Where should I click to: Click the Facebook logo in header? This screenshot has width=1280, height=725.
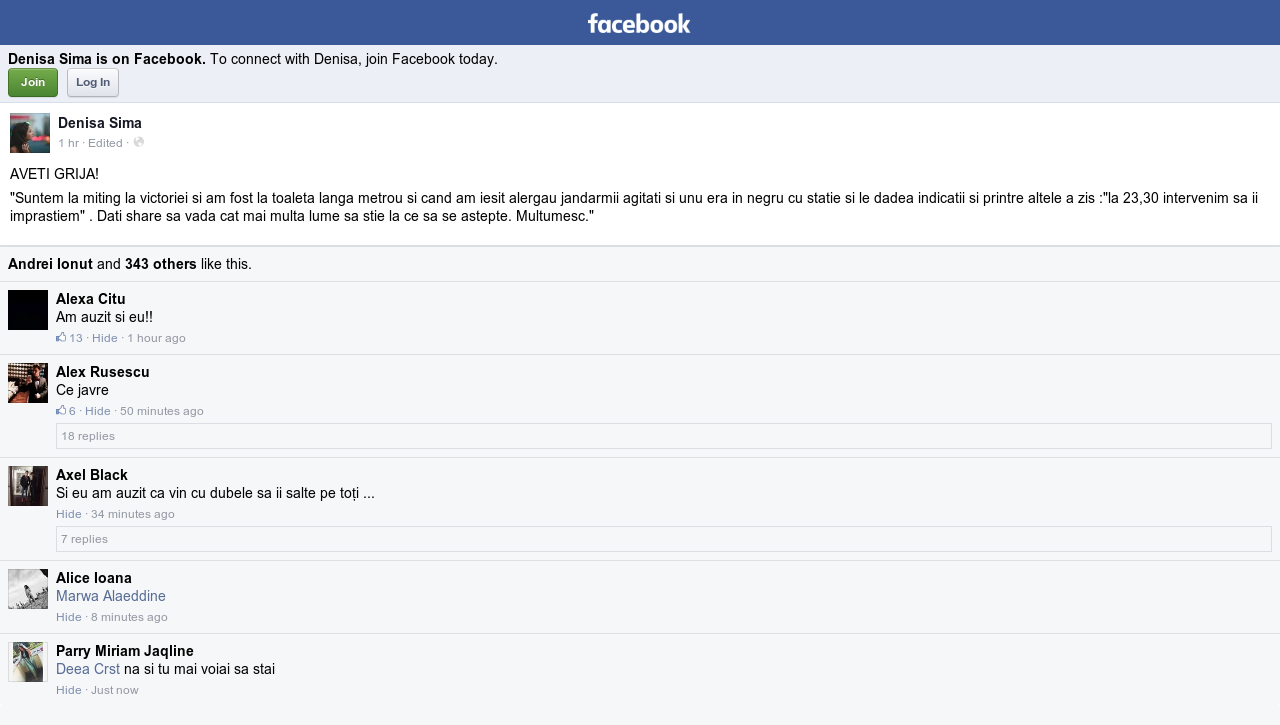[639, 23]
